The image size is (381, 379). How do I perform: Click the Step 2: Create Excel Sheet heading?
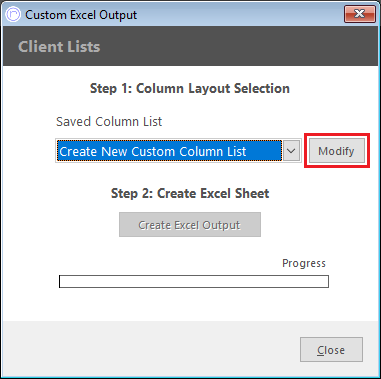190,193
